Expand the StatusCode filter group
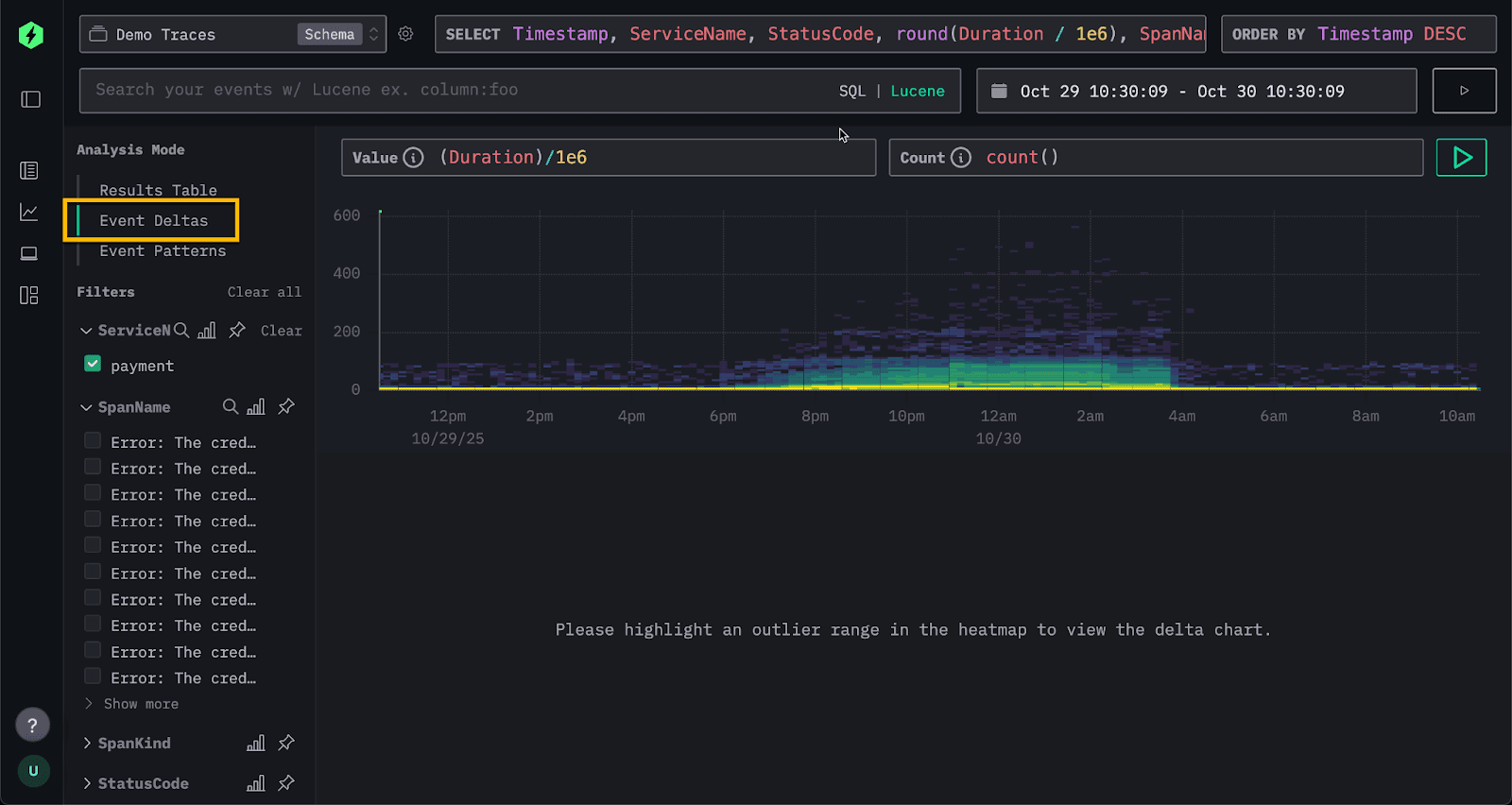The image size is (1512, 805). (88, 783)
